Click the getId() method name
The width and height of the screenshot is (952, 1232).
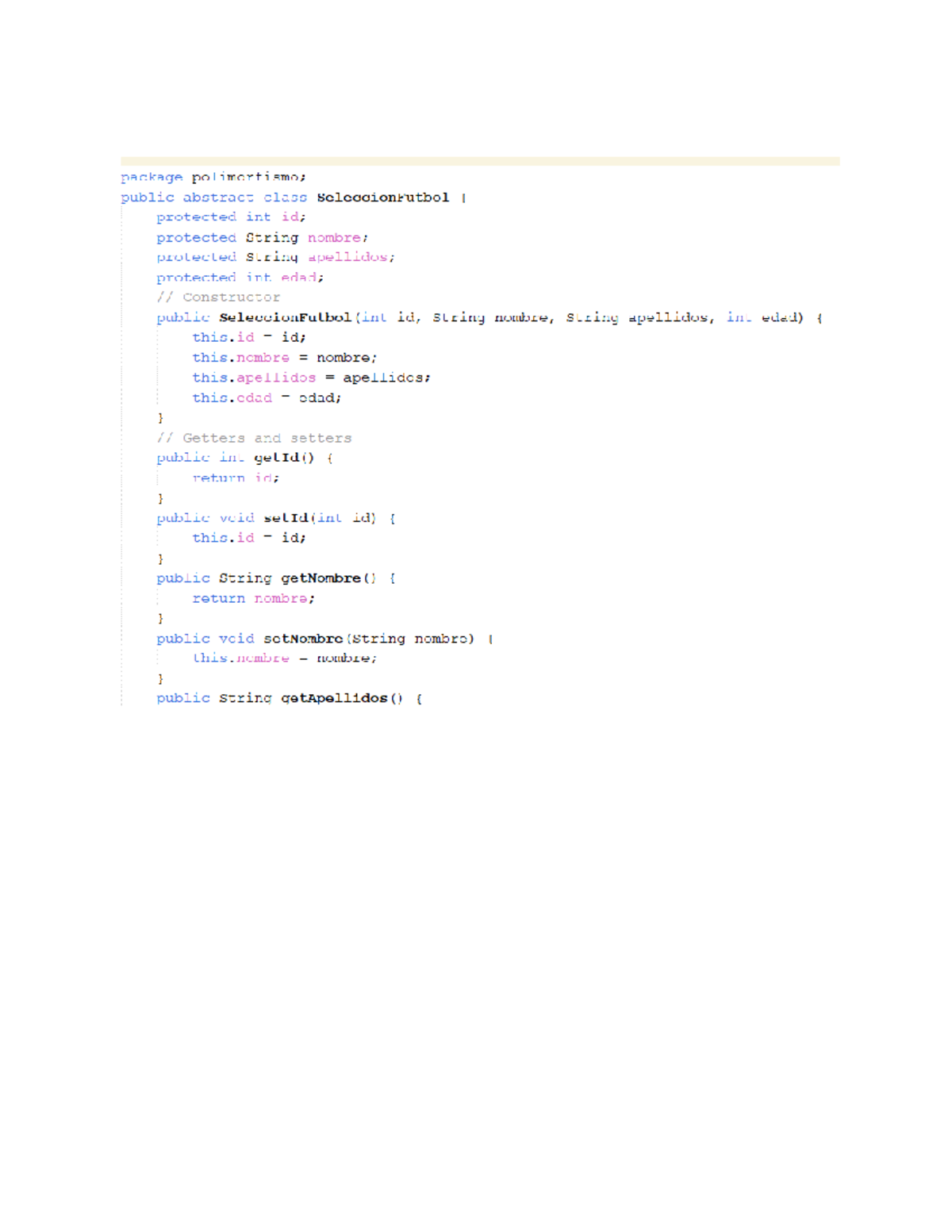[x=283, y=458]
